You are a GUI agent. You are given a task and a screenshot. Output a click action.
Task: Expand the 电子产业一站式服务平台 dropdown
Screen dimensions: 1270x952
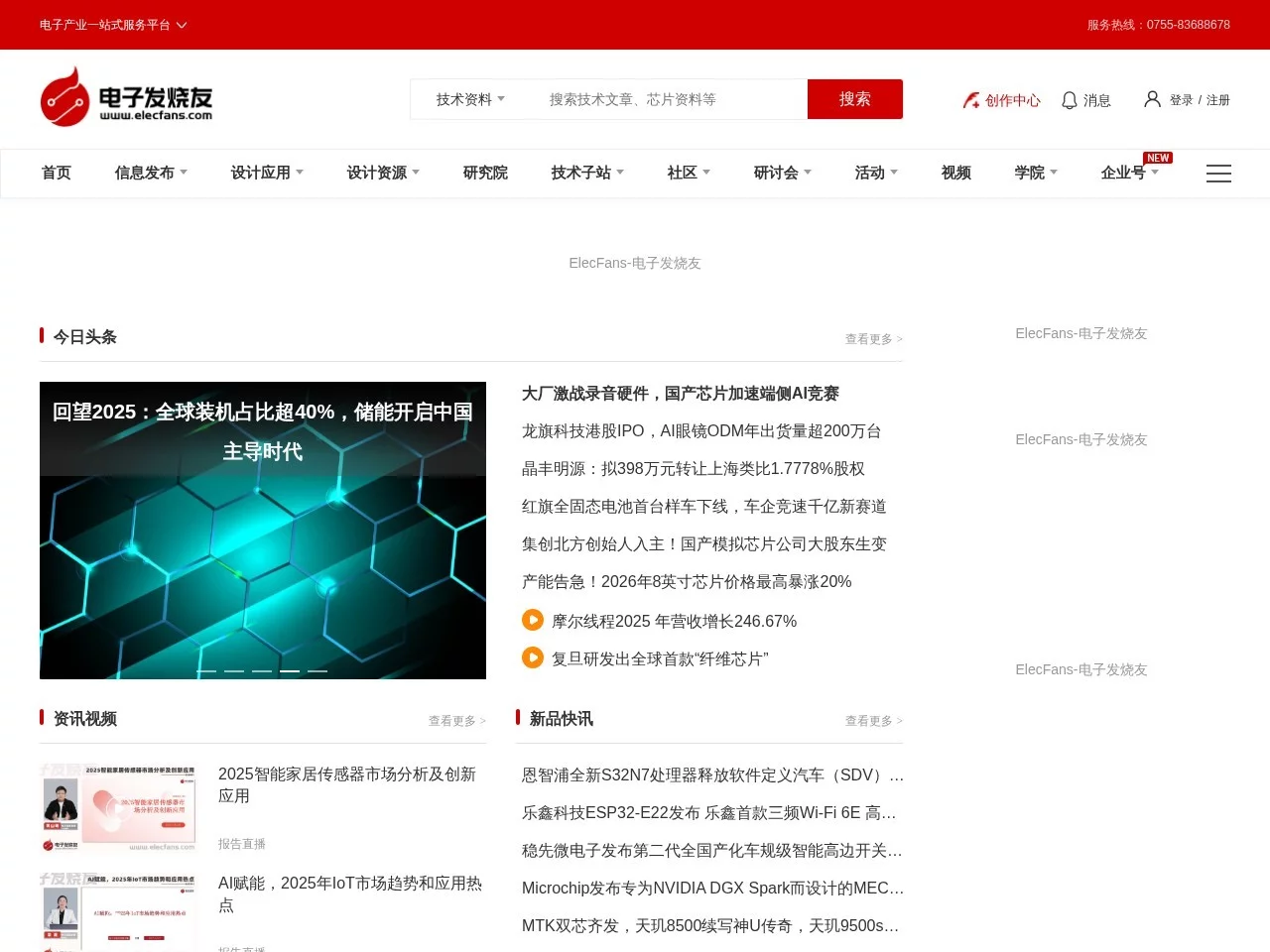[x=113, y=25]
